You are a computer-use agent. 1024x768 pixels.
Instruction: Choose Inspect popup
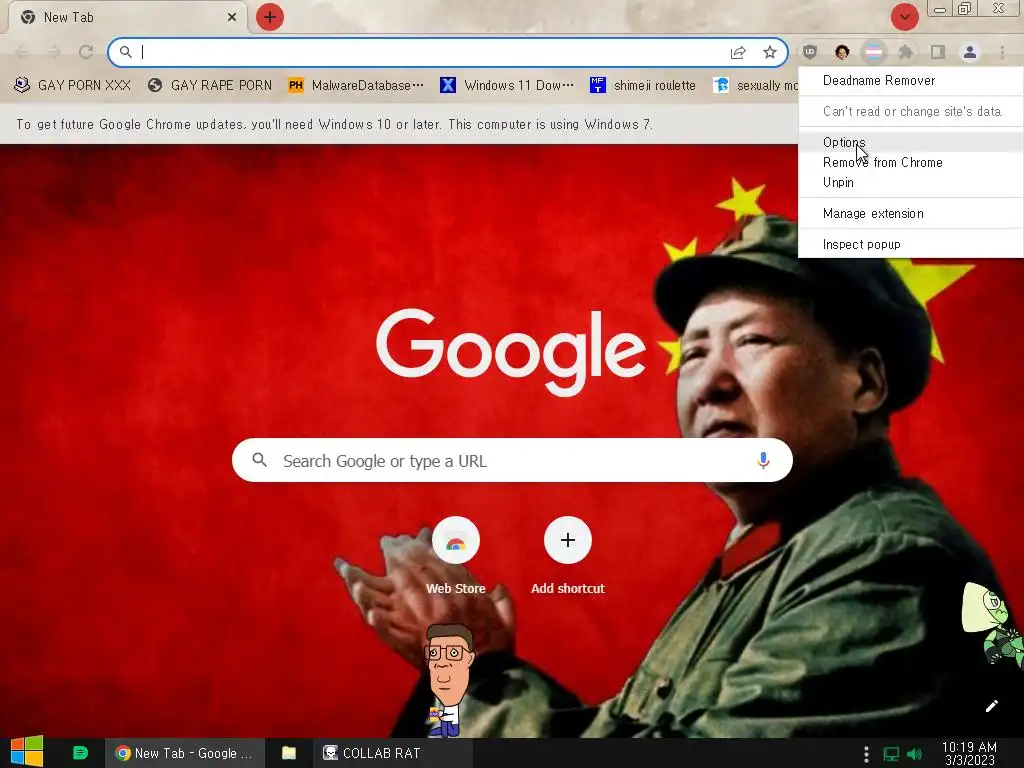910,244
